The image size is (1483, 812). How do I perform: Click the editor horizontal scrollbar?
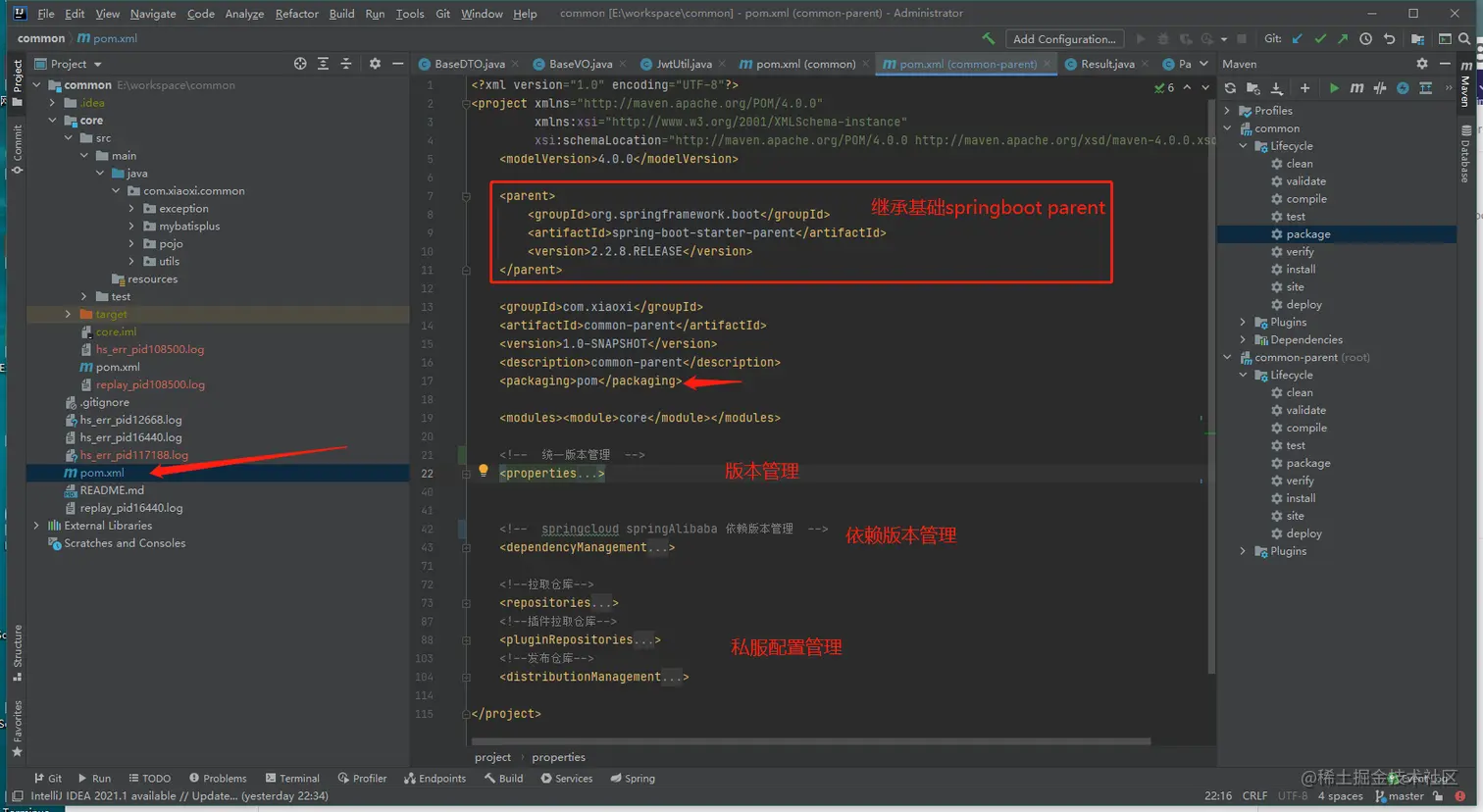point(810,741)
